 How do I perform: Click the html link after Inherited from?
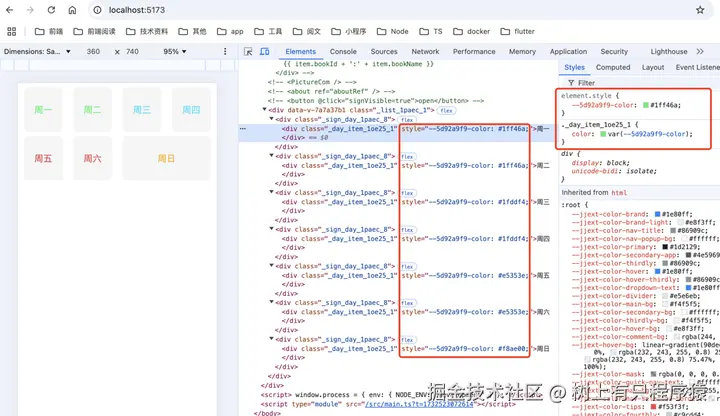point(619,193)
